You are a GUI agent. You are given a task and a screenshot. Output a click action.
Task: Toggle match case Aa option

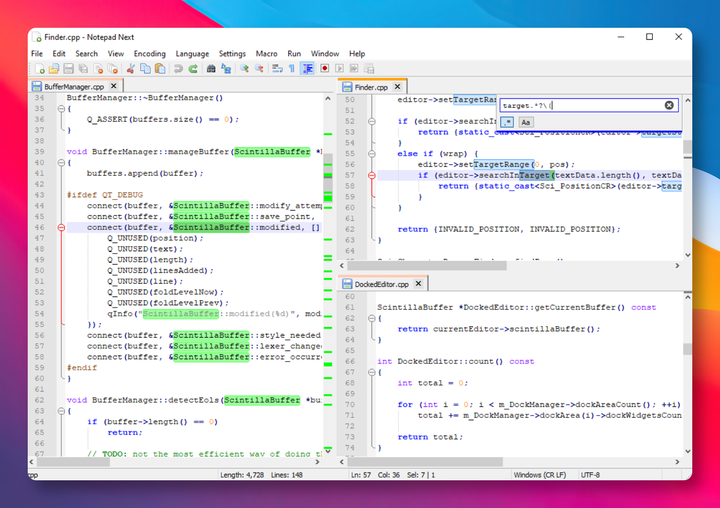point(525,122)
